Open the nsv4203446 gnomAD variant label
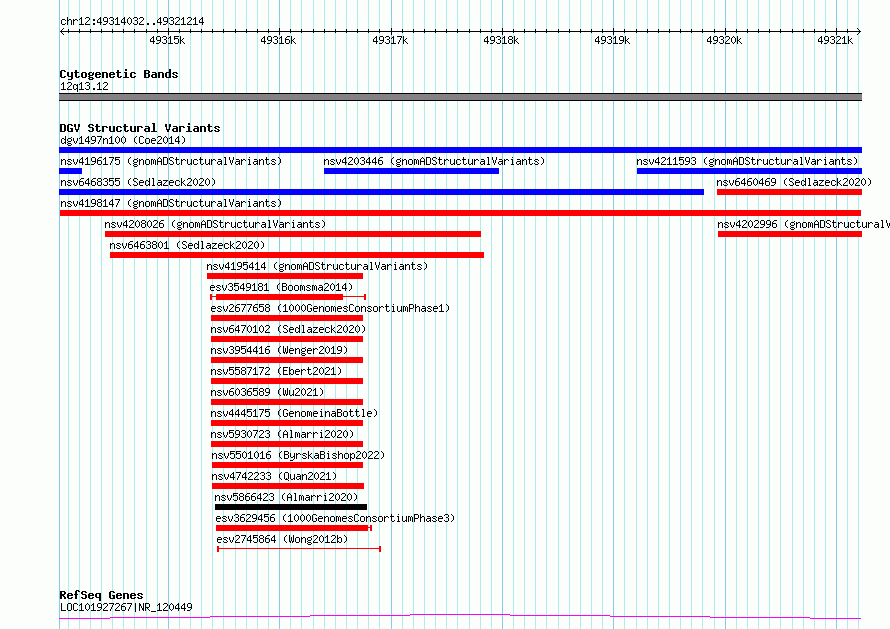Screen dimensions: 890x629 tap(434, 161)
